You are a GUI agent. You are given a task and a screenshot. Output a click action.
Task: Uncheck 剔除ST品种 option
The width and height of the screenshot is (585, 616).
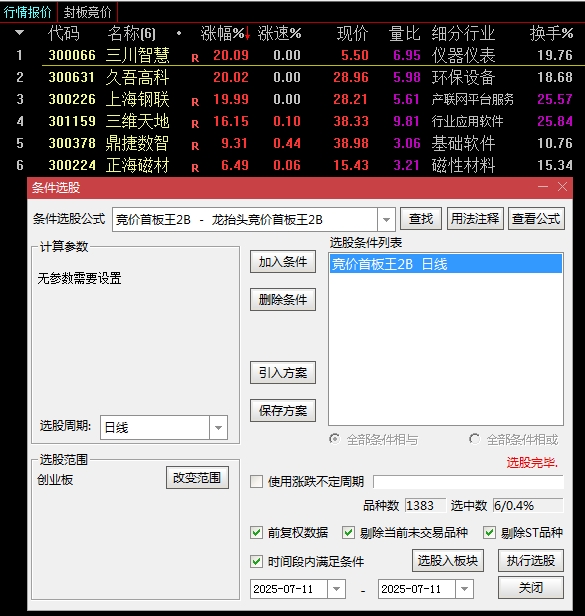489,533
